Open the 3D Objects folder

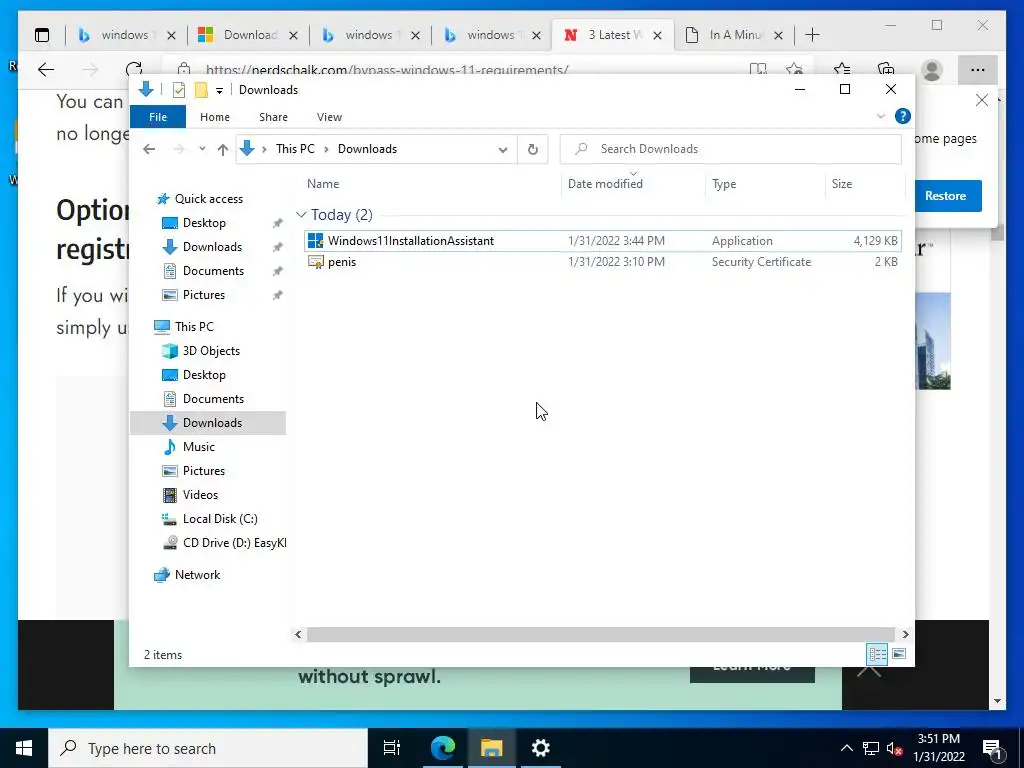[x=211, y=351]
